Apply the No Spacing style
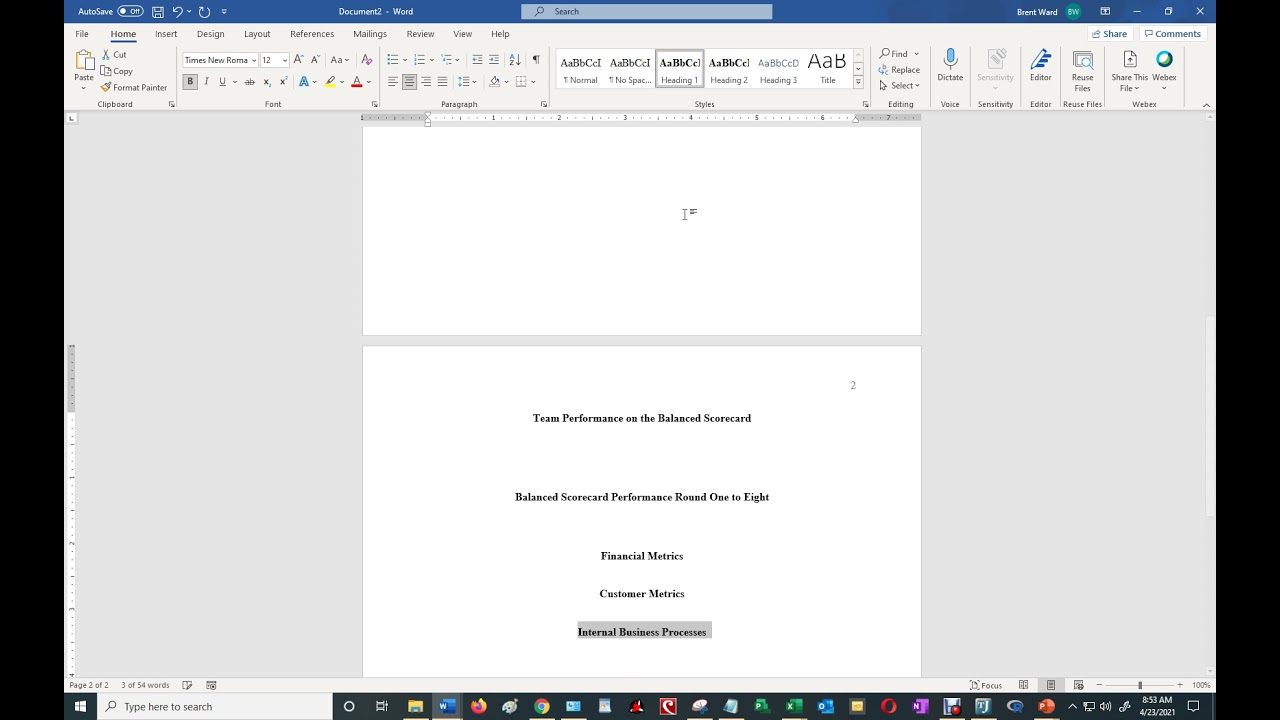Image resolution: width=1280 pixels, height=720 pixels. (630, 69)
